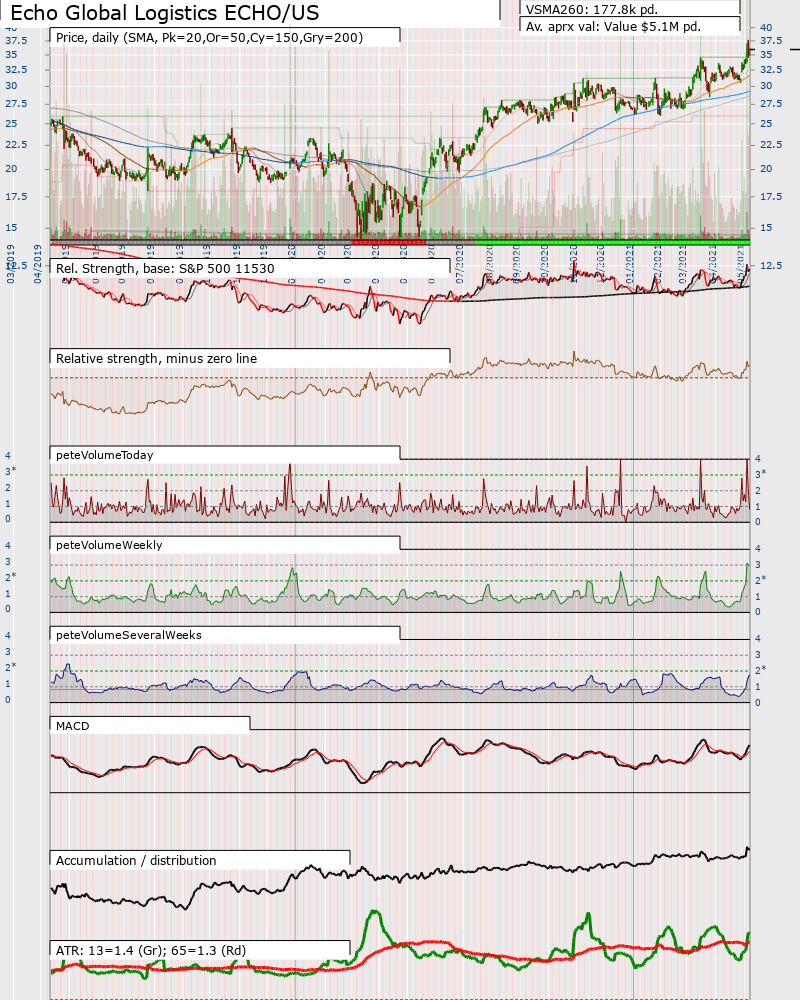Click the ATR: 13=1.4 (Gr); 65=1.3 (Rd) label
Screen dimensions: 800x1000
tap(151, 950)
